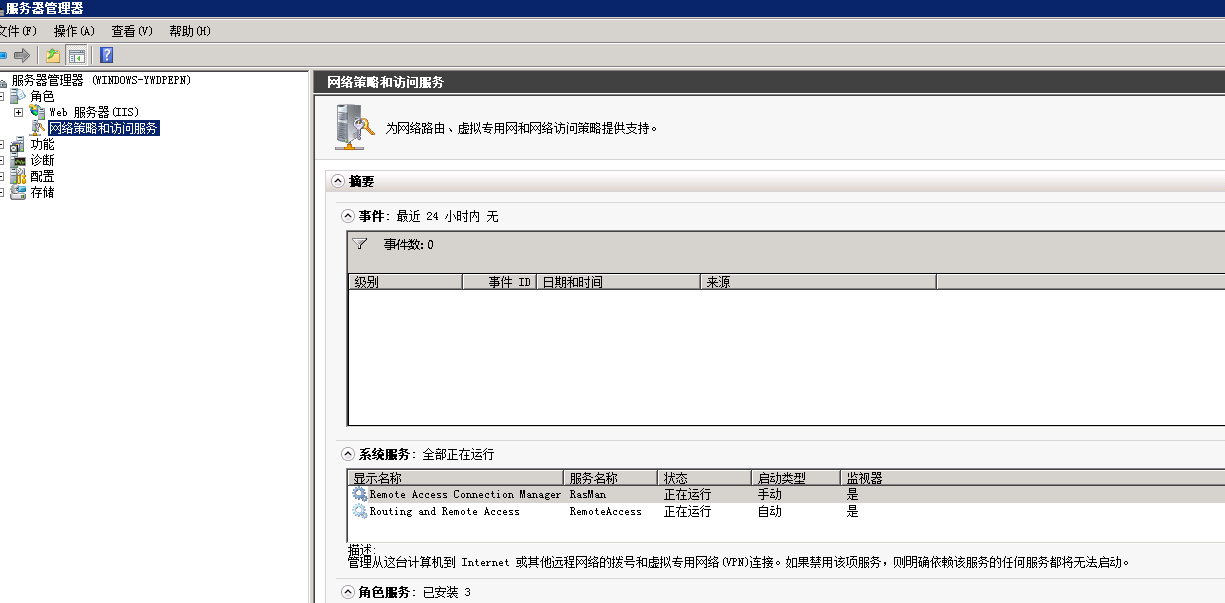1225x603 pixels.
Task: Click the 存储 storage icon in tree
Action: point(18,192)
